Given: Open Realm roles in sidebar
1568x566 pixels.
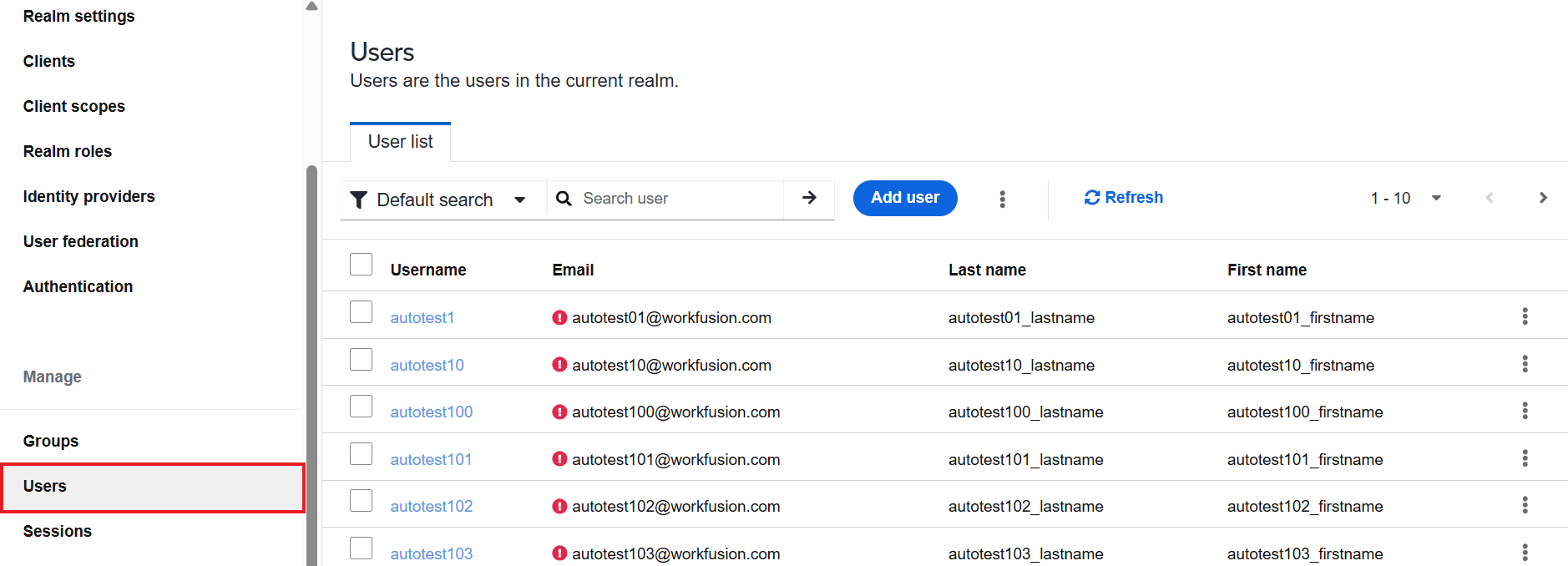Looking at the screenshot, I should pyautogui.click(x=68, y=151).
